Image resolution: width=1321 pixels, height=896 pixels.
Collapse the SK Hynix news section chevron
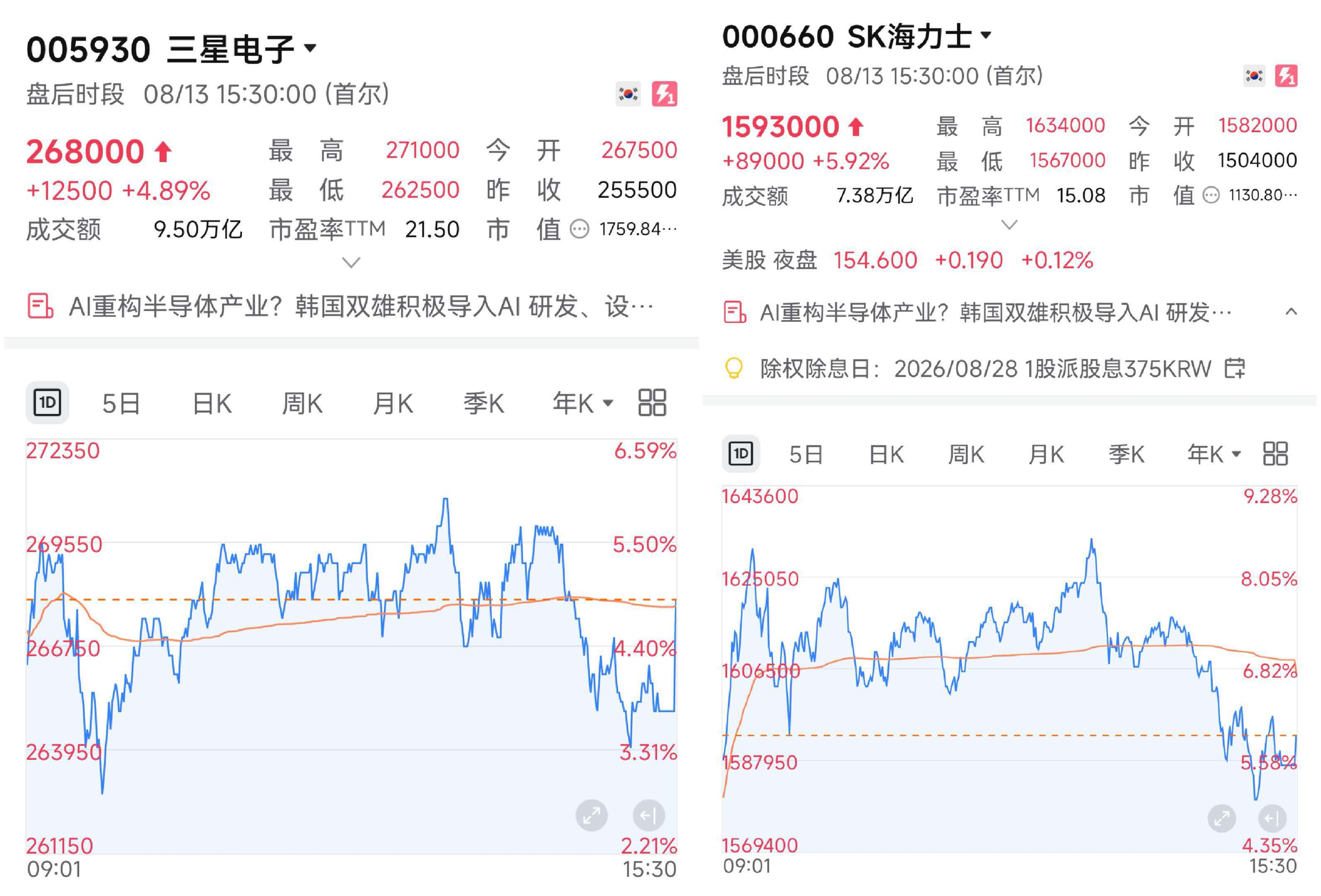pos(1291,312)
